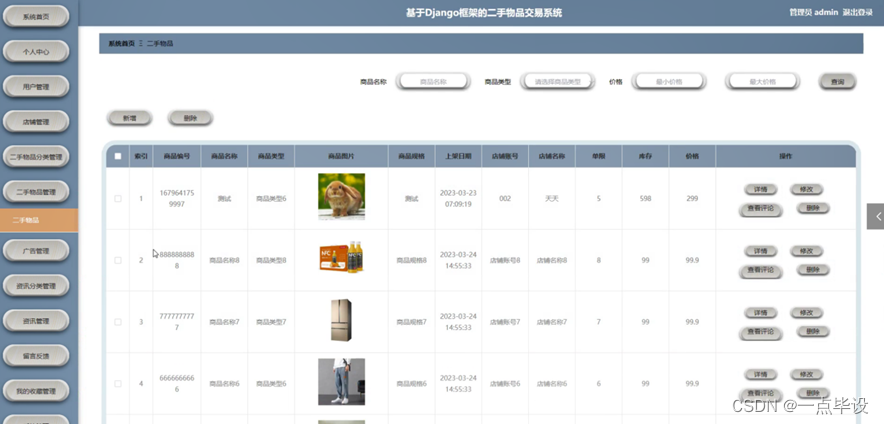Click the side panel collapse arrow

[x=876, y=216]
